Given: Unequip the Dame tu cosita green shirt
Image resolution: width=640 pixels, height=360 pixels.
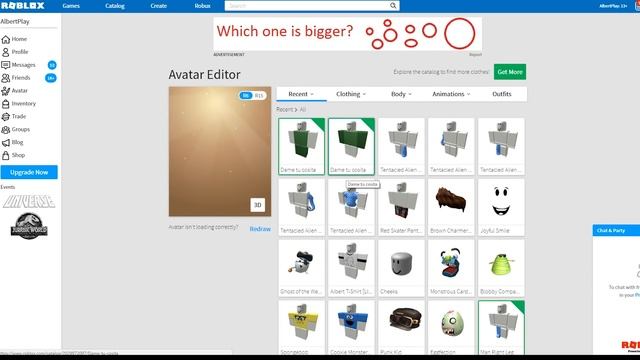Looking at the screenshot, I should [351, 147].
